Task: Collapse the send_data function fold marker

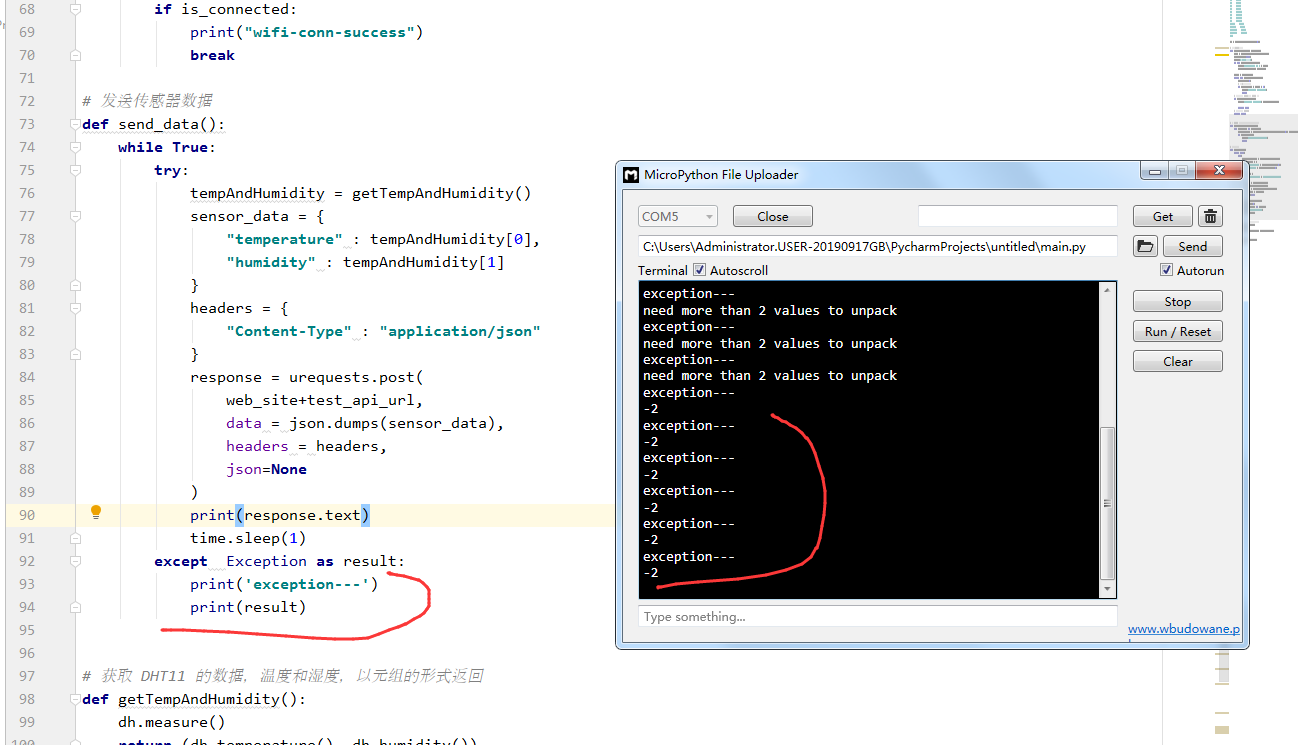Action: [74, 124]
